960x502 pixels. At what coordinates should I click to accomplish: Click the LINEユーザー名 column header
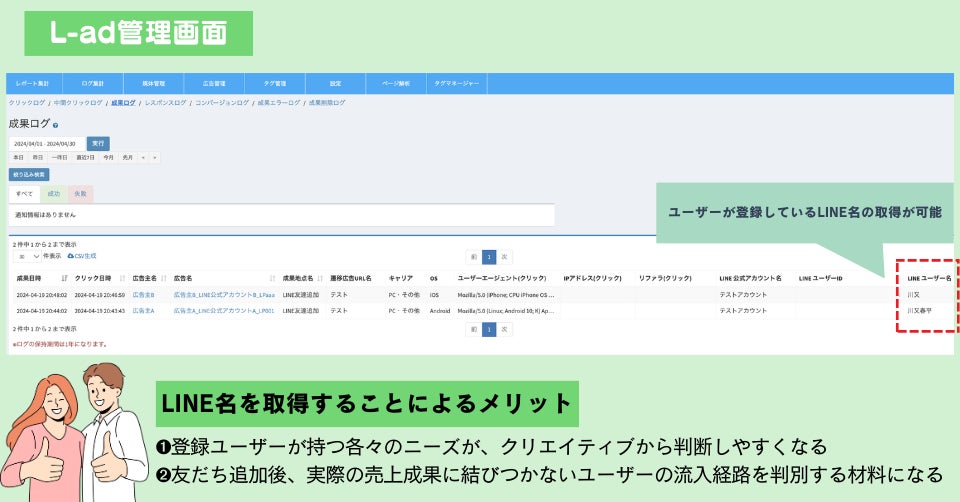[x=929, y=278]
